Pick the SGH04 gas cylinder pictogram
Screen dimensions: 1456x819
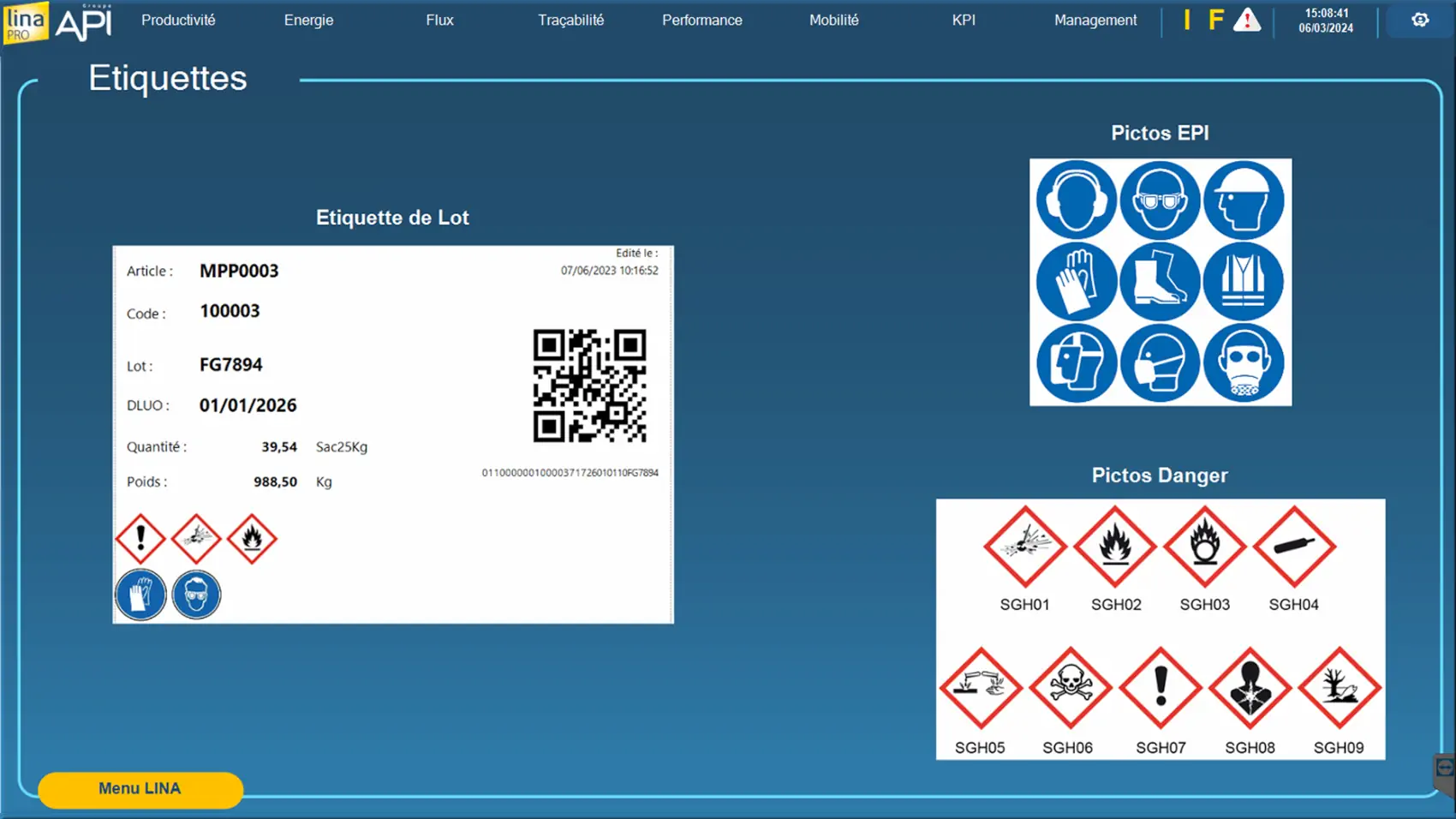click(1293, 547)
